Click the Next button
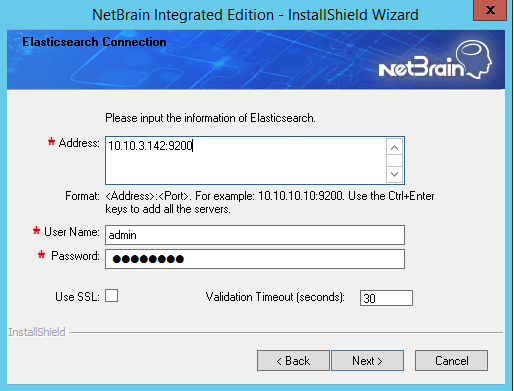The image size is (514, 391). coord(367,360)
